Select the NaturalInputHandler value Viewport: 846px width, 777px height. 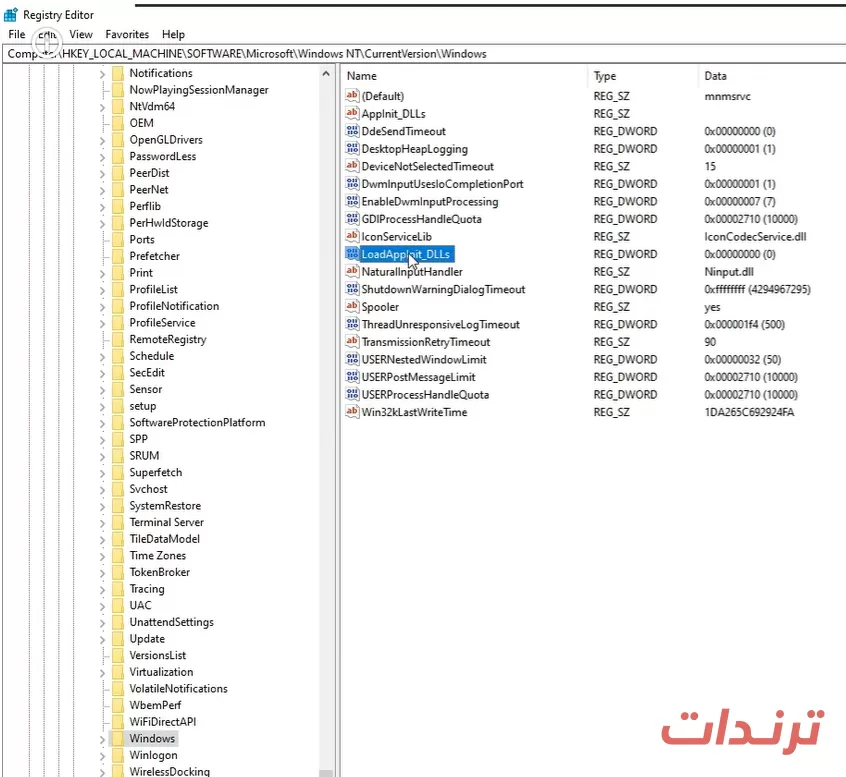coord(412,271)
